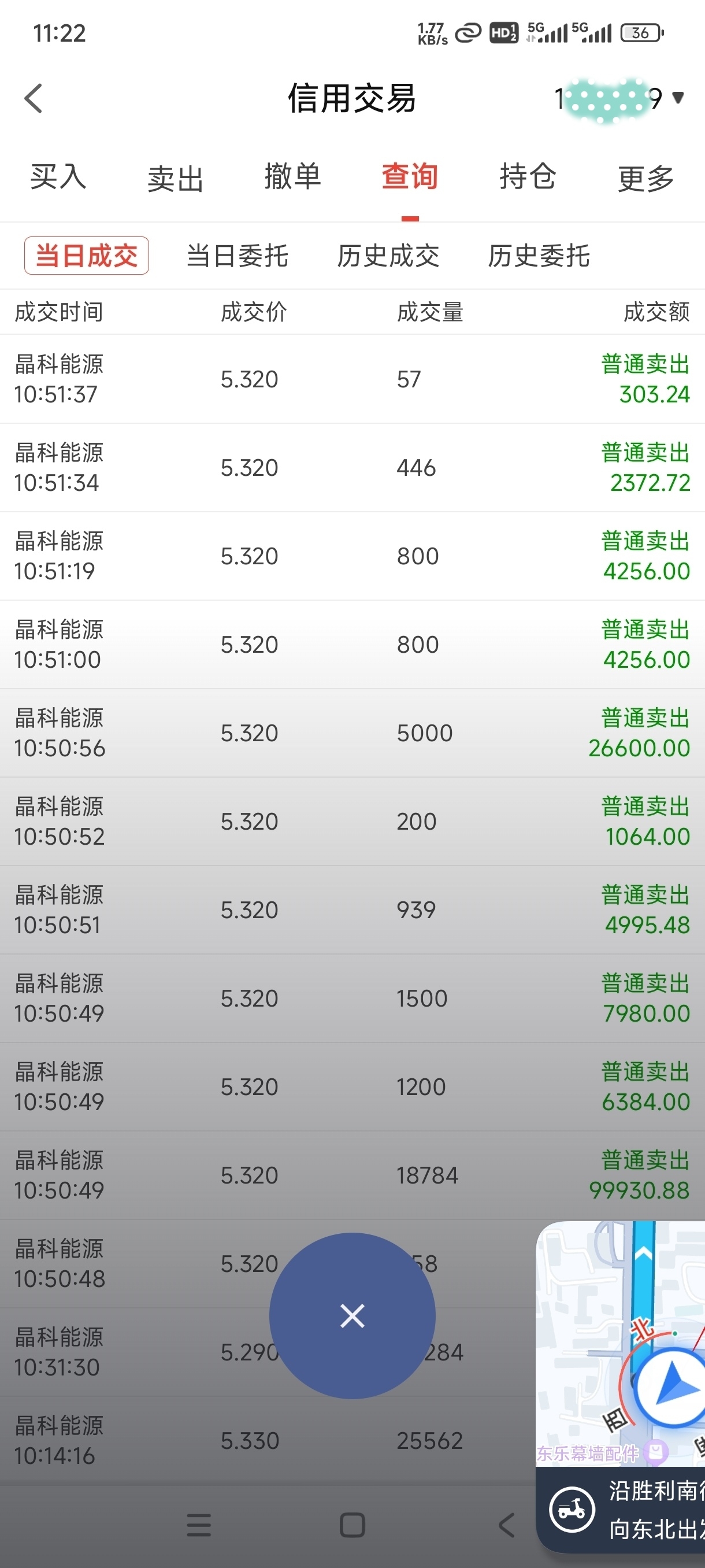Open the 持仓 tab
Image resolution: width=705 pixels, height=1568 pixels.
point(528,177)
